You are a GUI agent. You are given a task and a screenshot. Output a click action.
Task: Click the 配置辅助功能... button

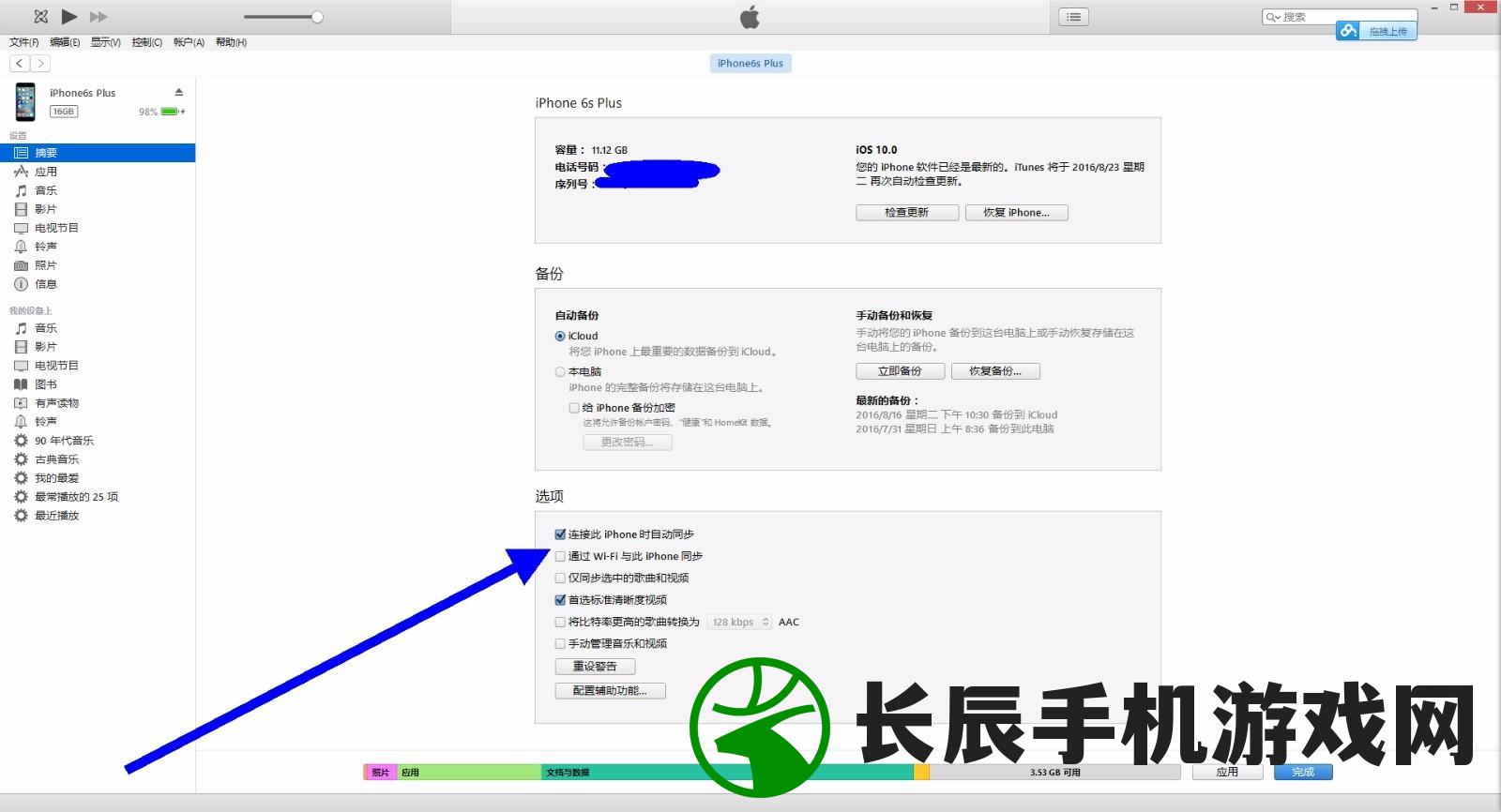pyautogui.click(x=610, y=691)
